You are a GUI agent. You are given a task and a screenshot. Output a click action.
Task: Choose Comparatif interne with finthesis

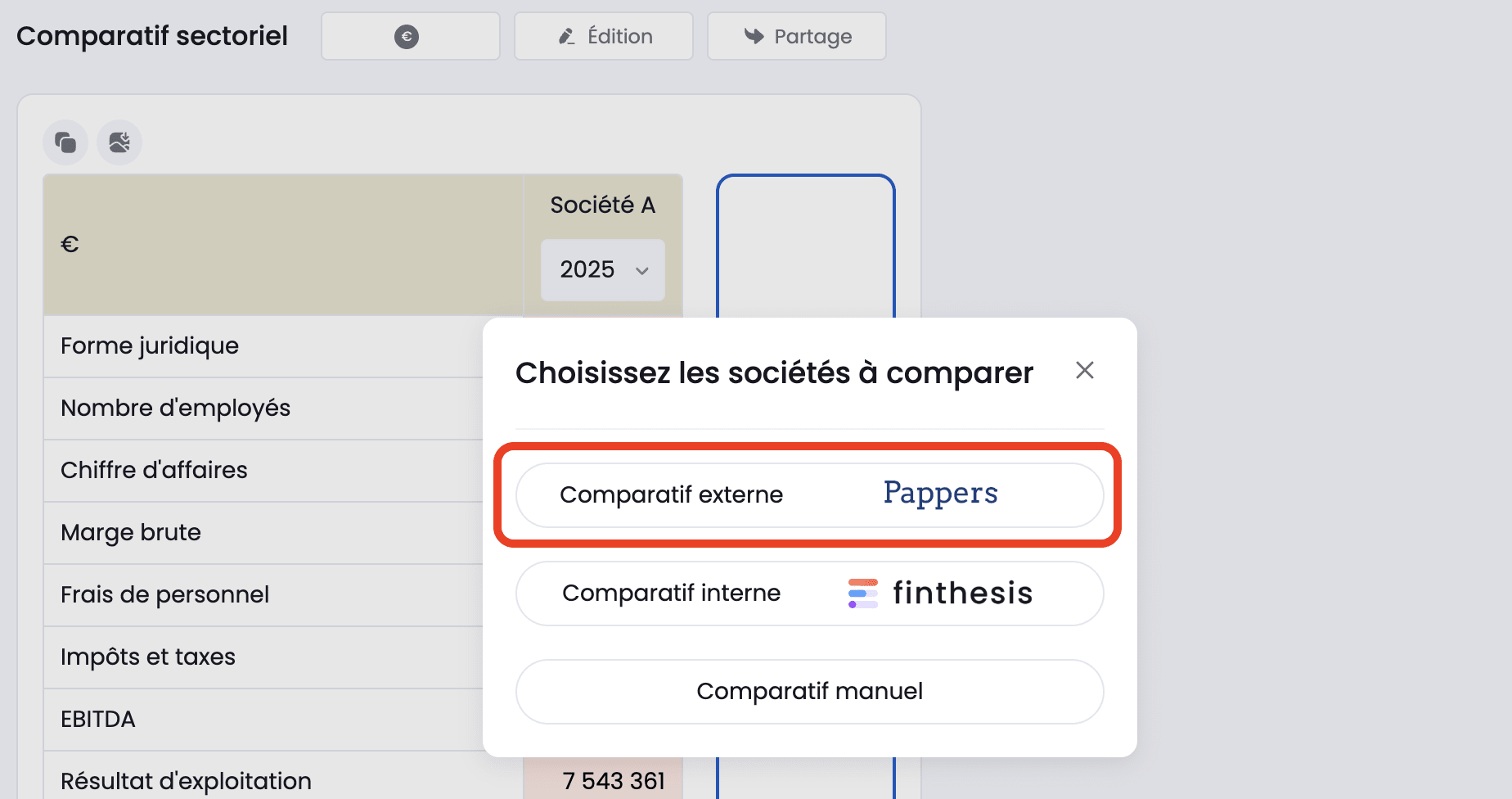click(x=809, y=594)
